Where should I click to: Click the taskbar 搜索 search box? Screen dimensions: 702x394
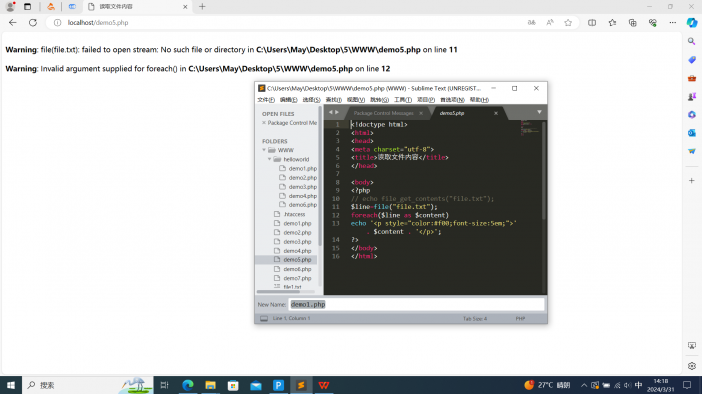[87, 385]
